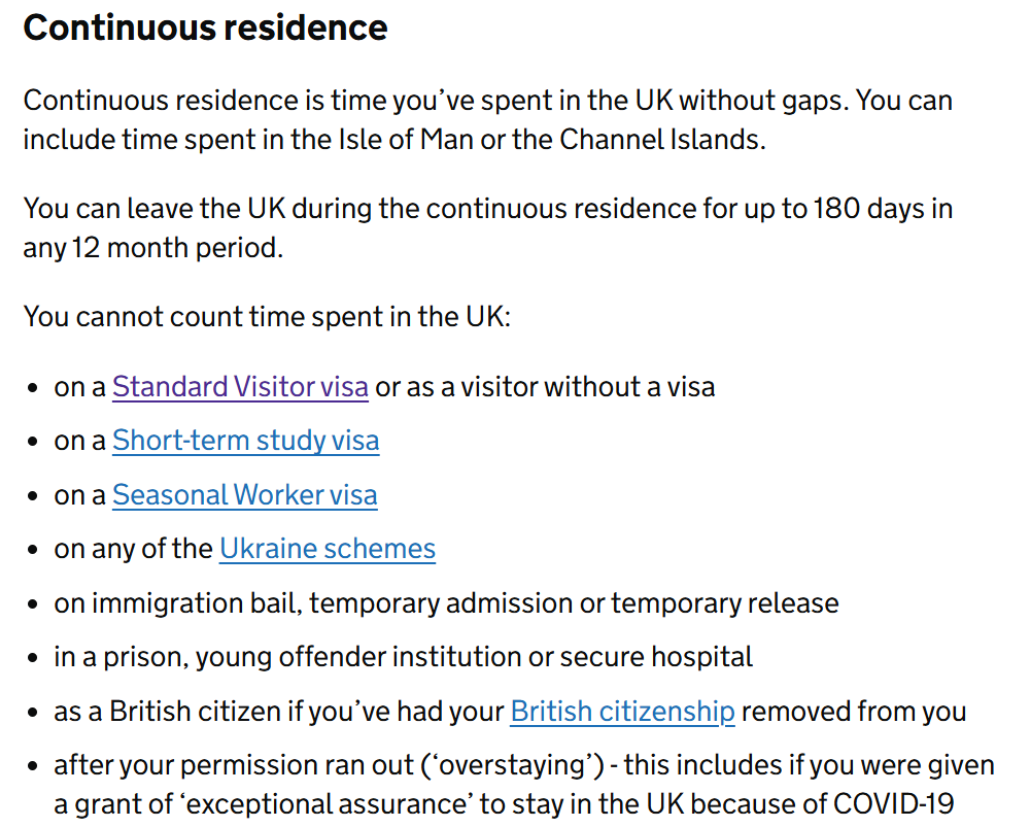Click 'You cannot count time spent' text
This screenshot has width=1013, height=838.
tap(266, 317)
